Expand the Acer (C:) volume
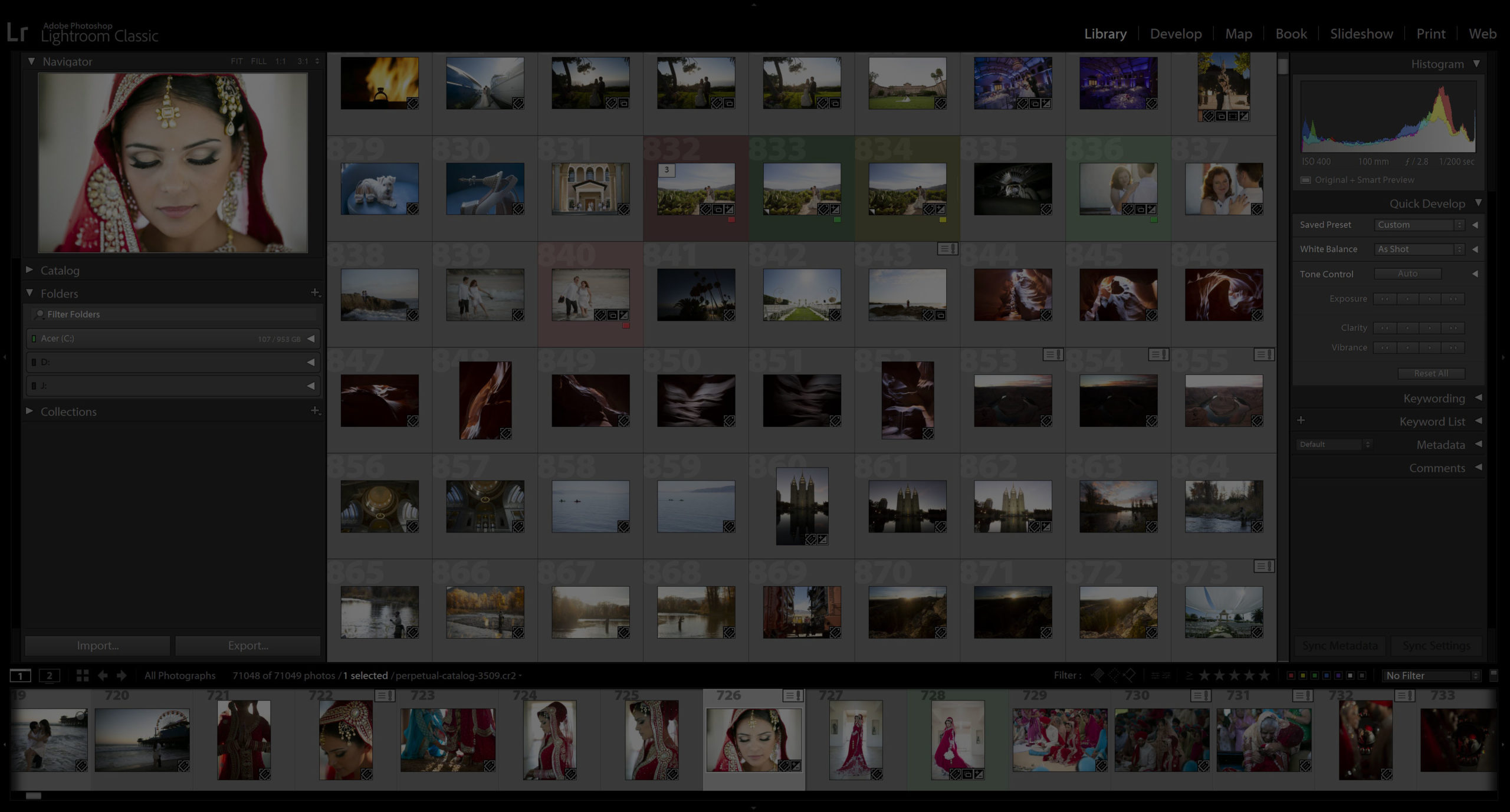The image size is (1510, 812). click(311, 338)
